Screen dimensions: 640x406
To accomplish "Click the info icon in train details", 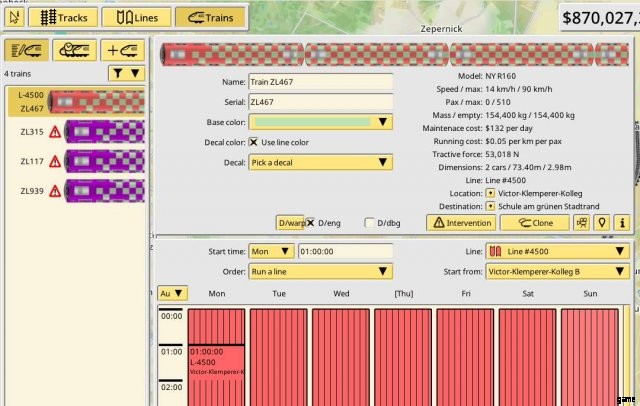I will pos(621,222).
